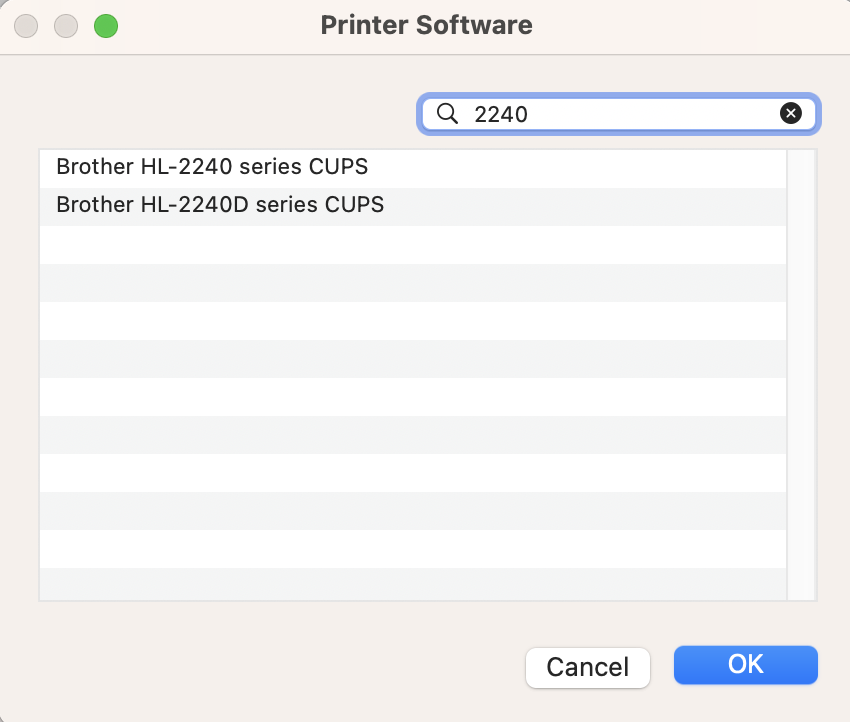Select Brother HL-2240D series CUPS
The image size is (850, 722).
[220, 205]
